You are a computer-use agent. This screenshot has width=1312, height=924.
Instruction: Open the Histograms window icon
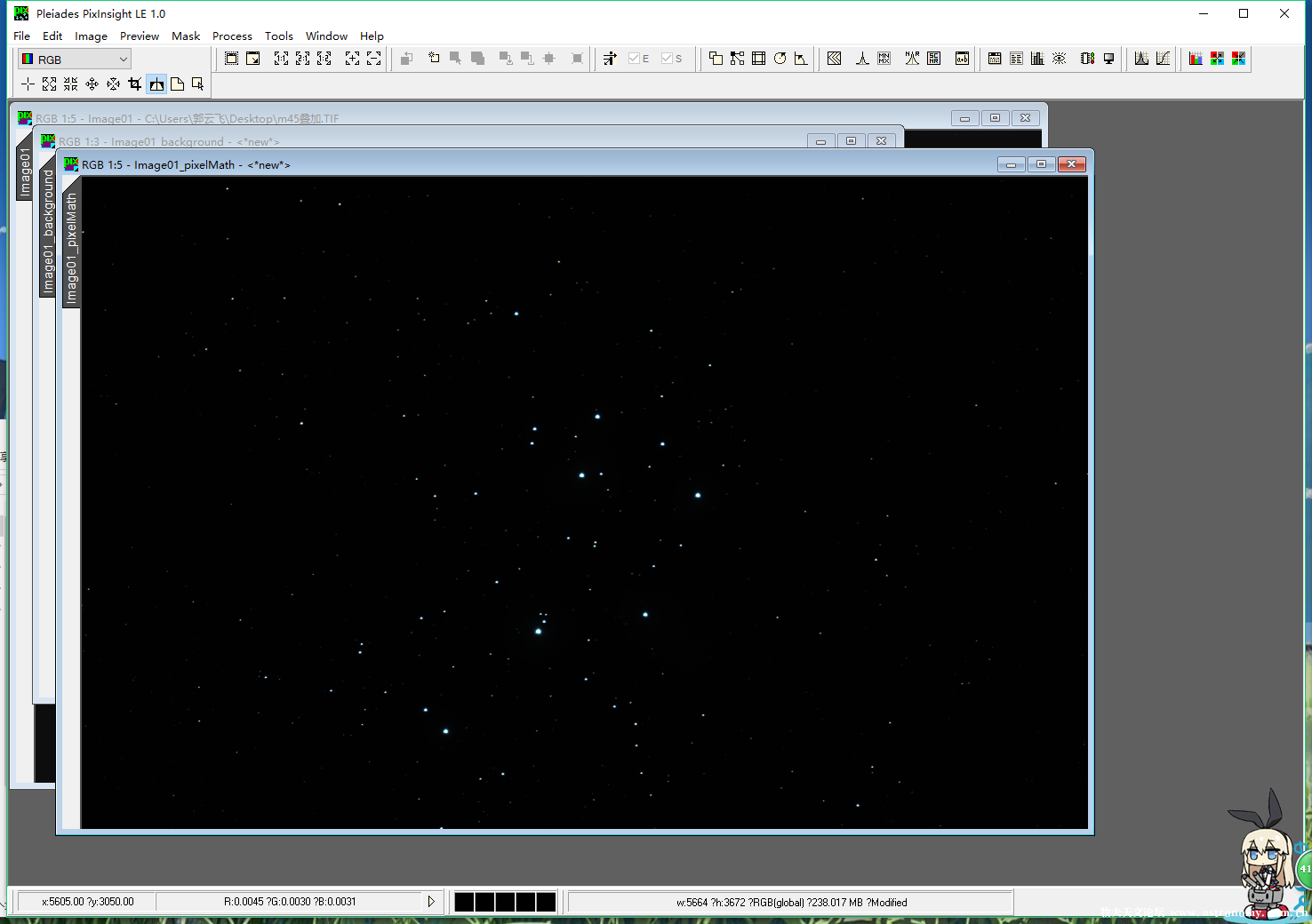tap(1142, 59)
